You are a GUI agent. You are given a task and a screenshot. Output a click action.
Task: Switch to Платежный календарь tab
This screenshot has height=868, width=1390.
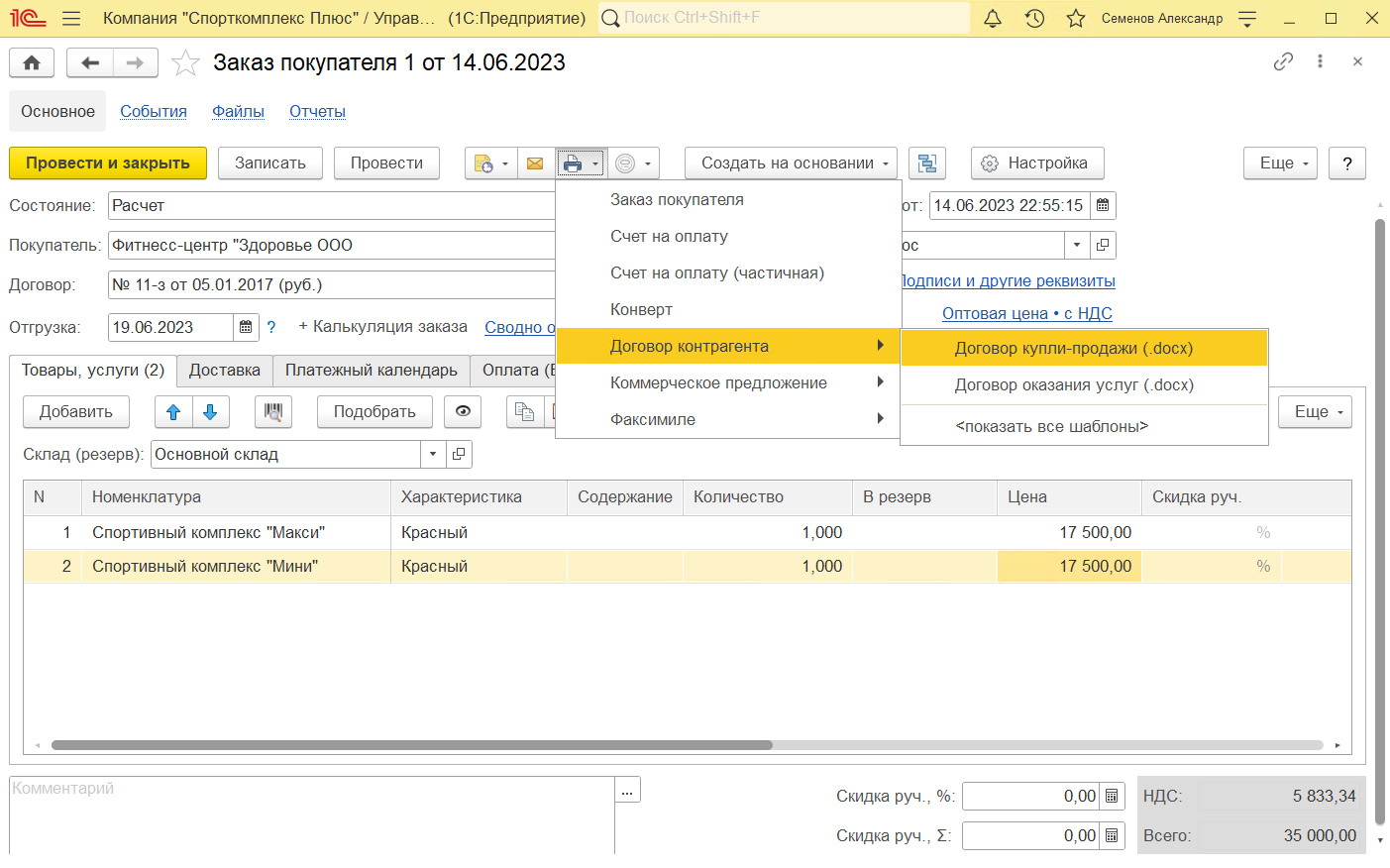(372, 371)
